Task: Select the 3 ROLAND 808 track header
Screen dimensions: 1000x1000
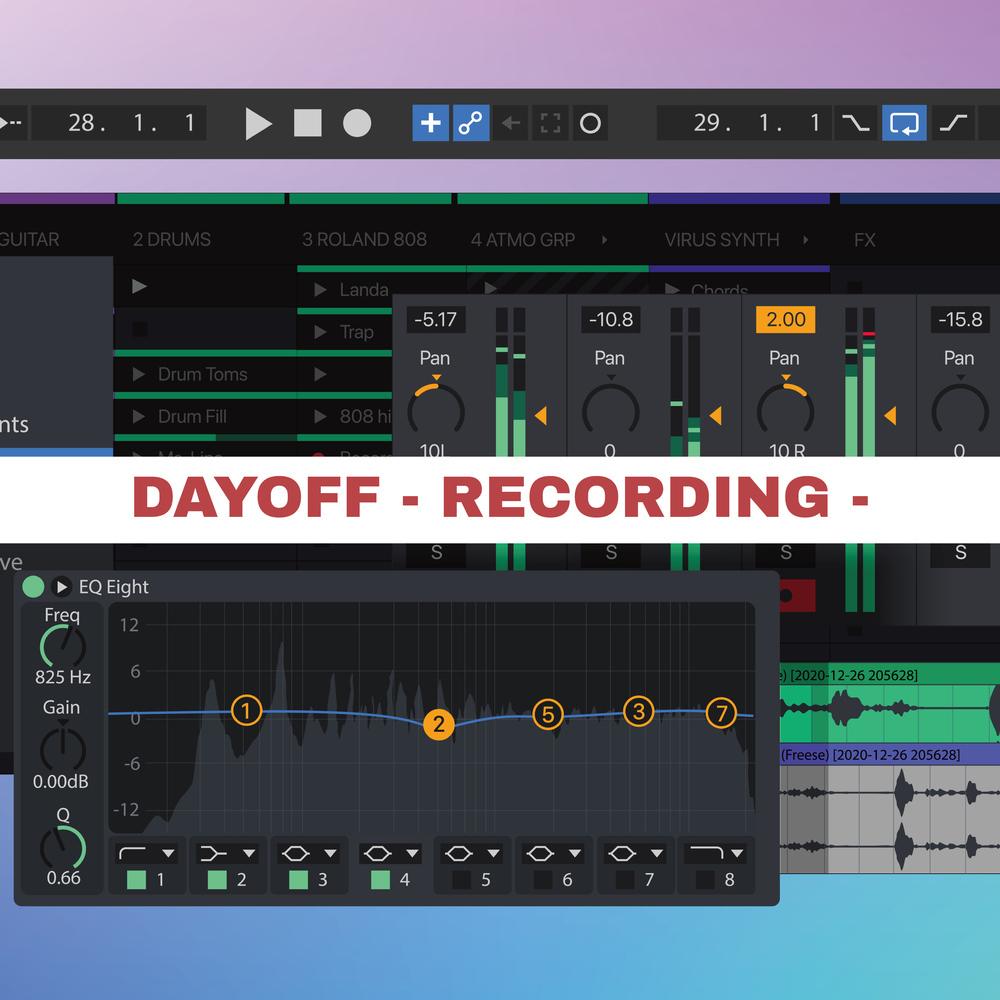Action: tap(364, 240)
